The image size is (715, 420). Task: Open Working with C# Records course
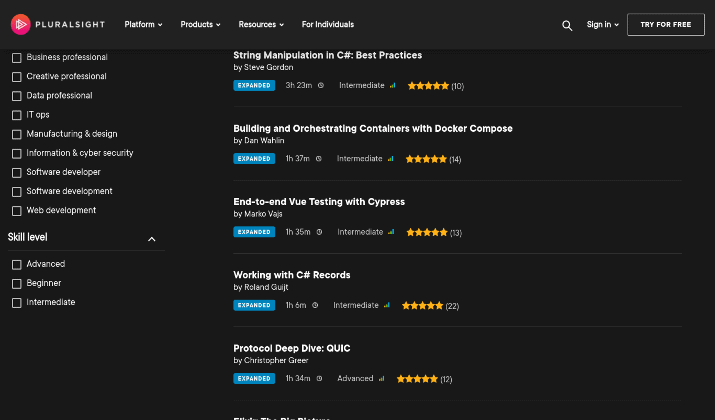pos(292,275)
